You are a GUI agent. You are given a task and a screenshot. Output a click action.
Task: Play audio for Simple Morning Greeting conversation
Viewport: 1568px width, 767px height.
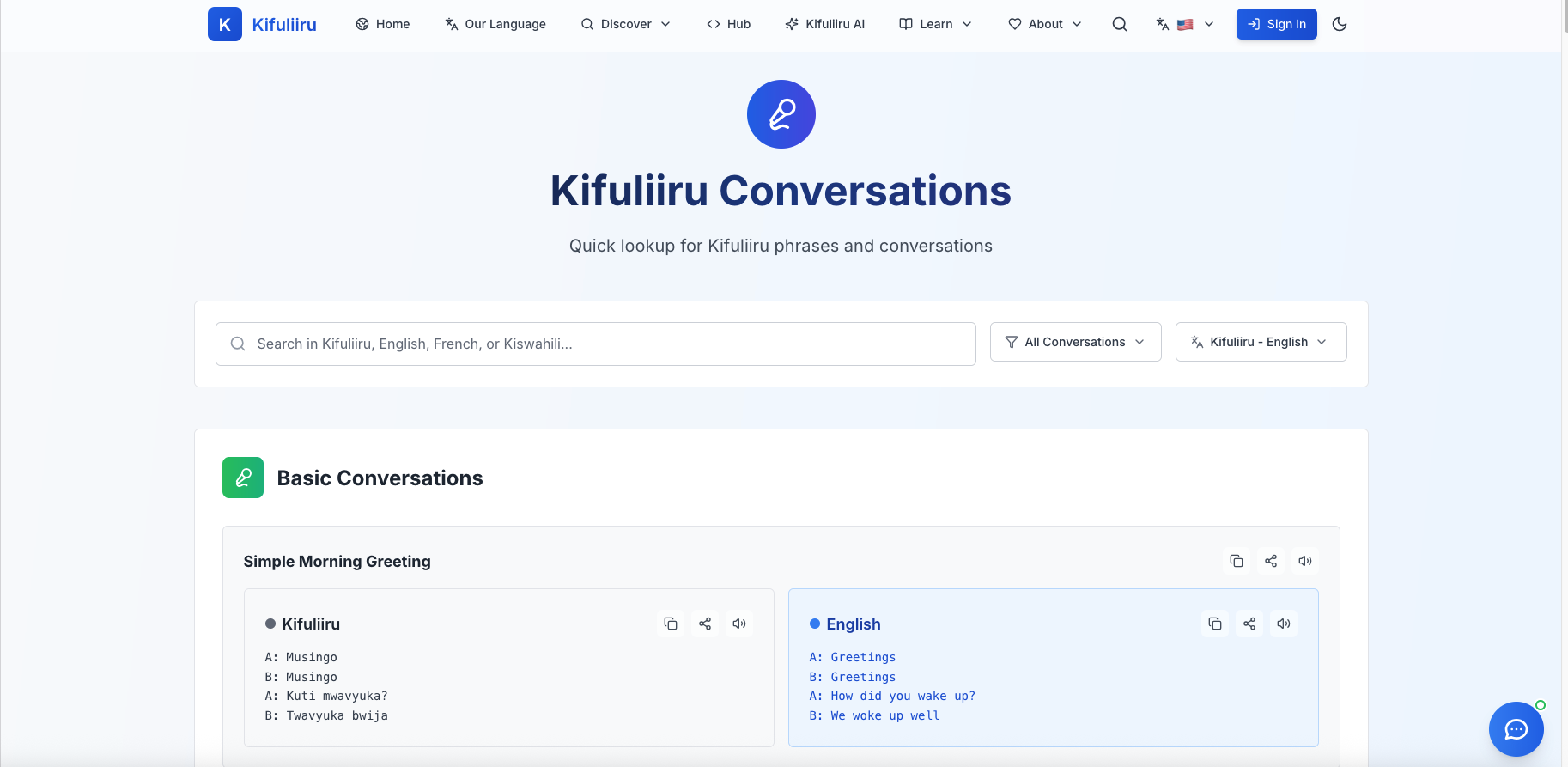(x=1305, y=561)
